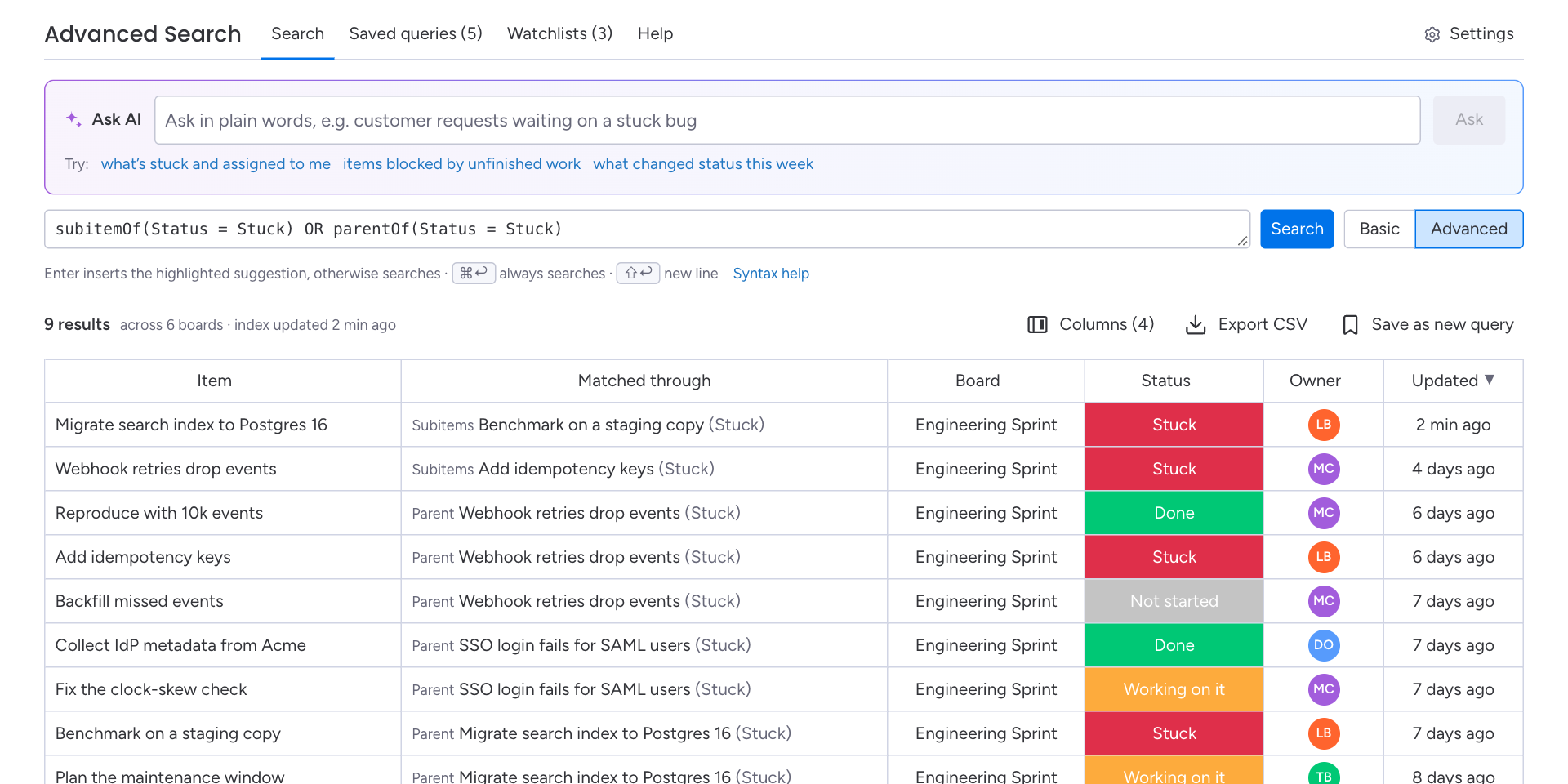Viewport: 1568px width, 784px height.
Task: Click the Ask AI sparkle icon
Action: pos(73,119)
